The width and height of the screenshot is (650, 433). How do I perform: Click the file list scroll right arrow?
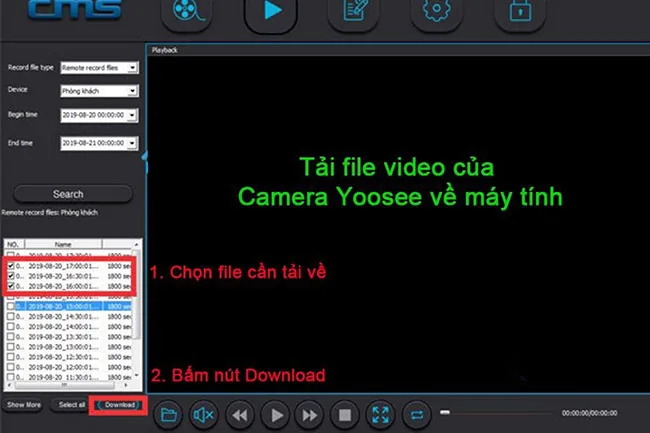tap(126, 385)
